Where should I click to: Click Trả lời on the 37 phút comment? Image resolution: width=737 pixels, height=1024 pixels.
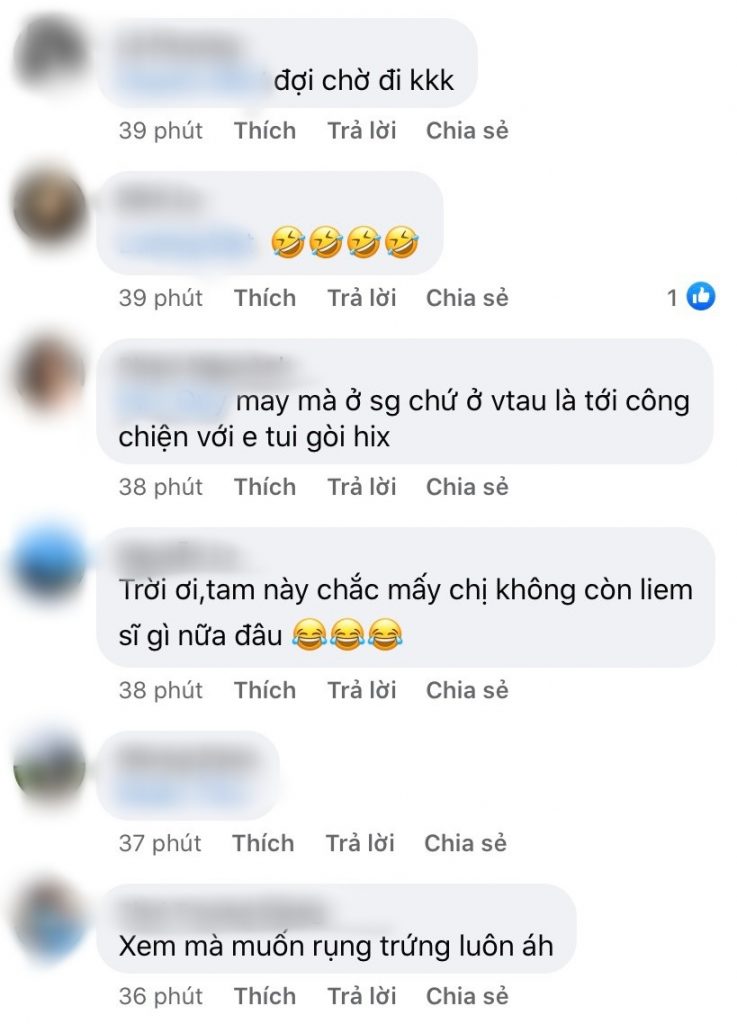point(360,842)
